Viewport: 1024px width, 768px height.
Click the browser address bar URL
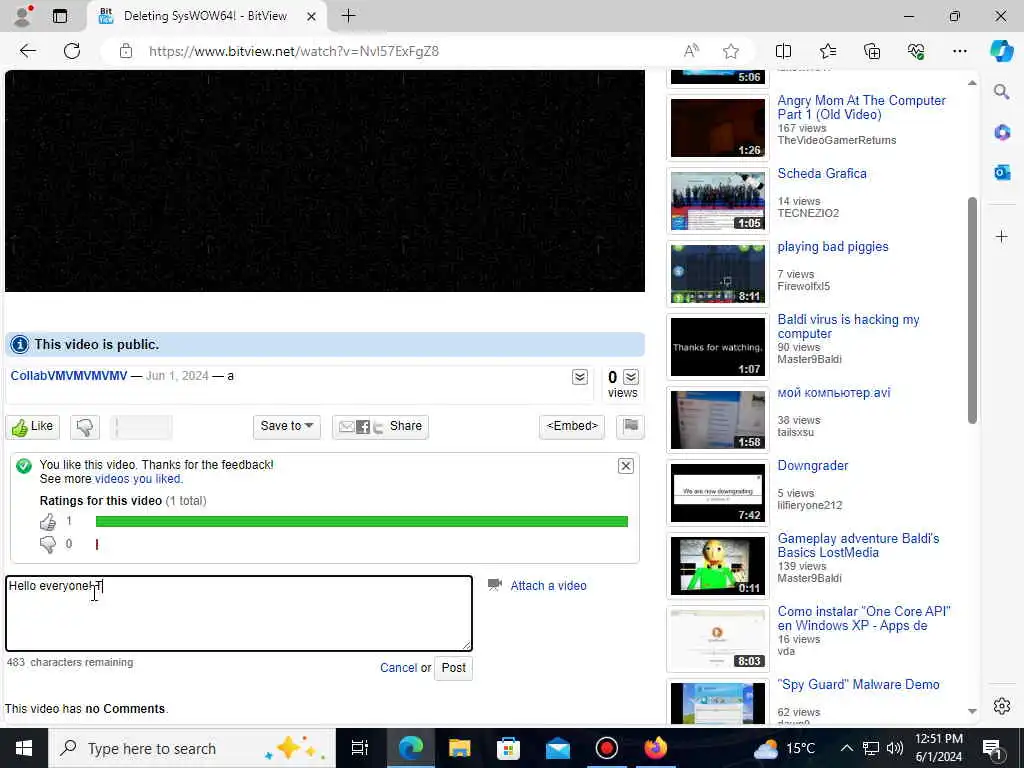293,51
